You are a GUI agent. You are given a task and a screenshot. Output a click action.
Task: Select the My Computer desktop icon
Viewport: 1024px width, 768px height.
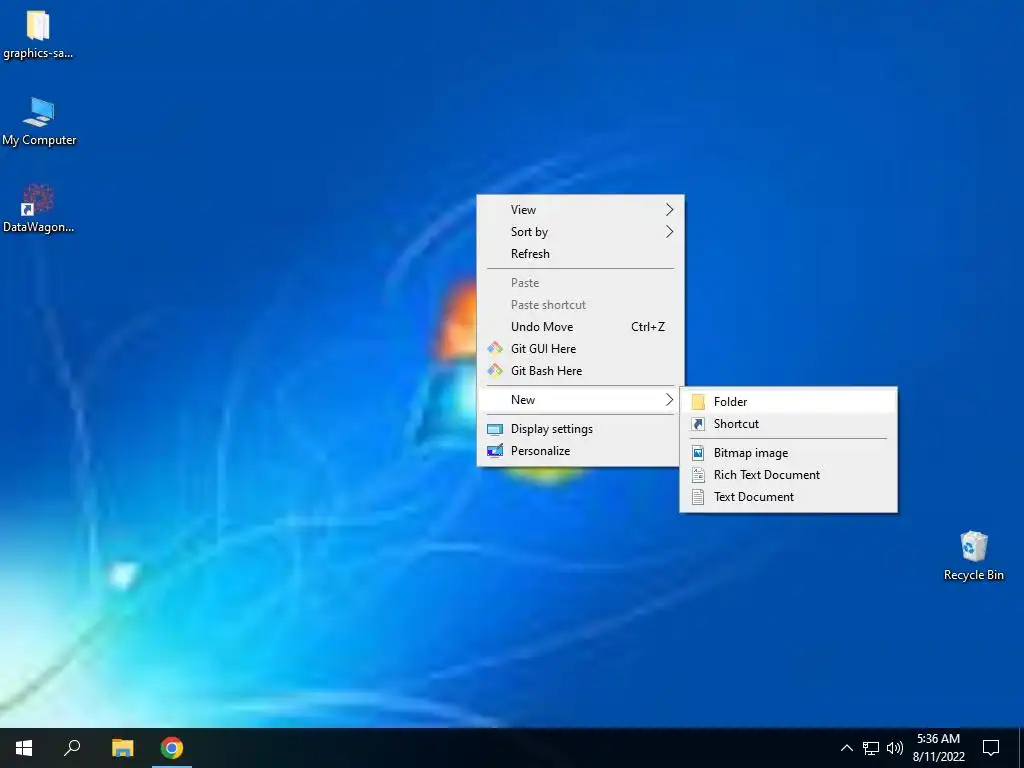pyautogui.click(x=39, y=121)
